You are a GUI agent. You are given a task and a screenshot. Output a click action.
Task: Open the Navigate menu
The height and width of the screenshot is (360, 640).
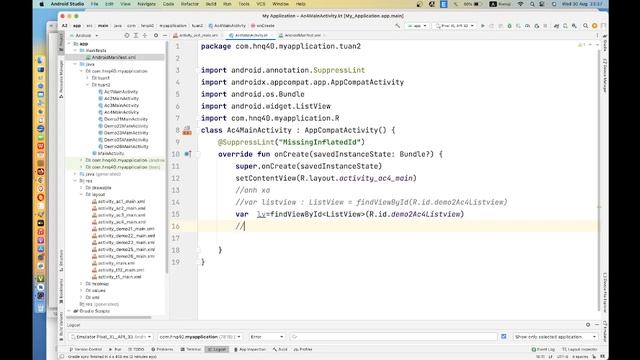(x=146, y=4)
